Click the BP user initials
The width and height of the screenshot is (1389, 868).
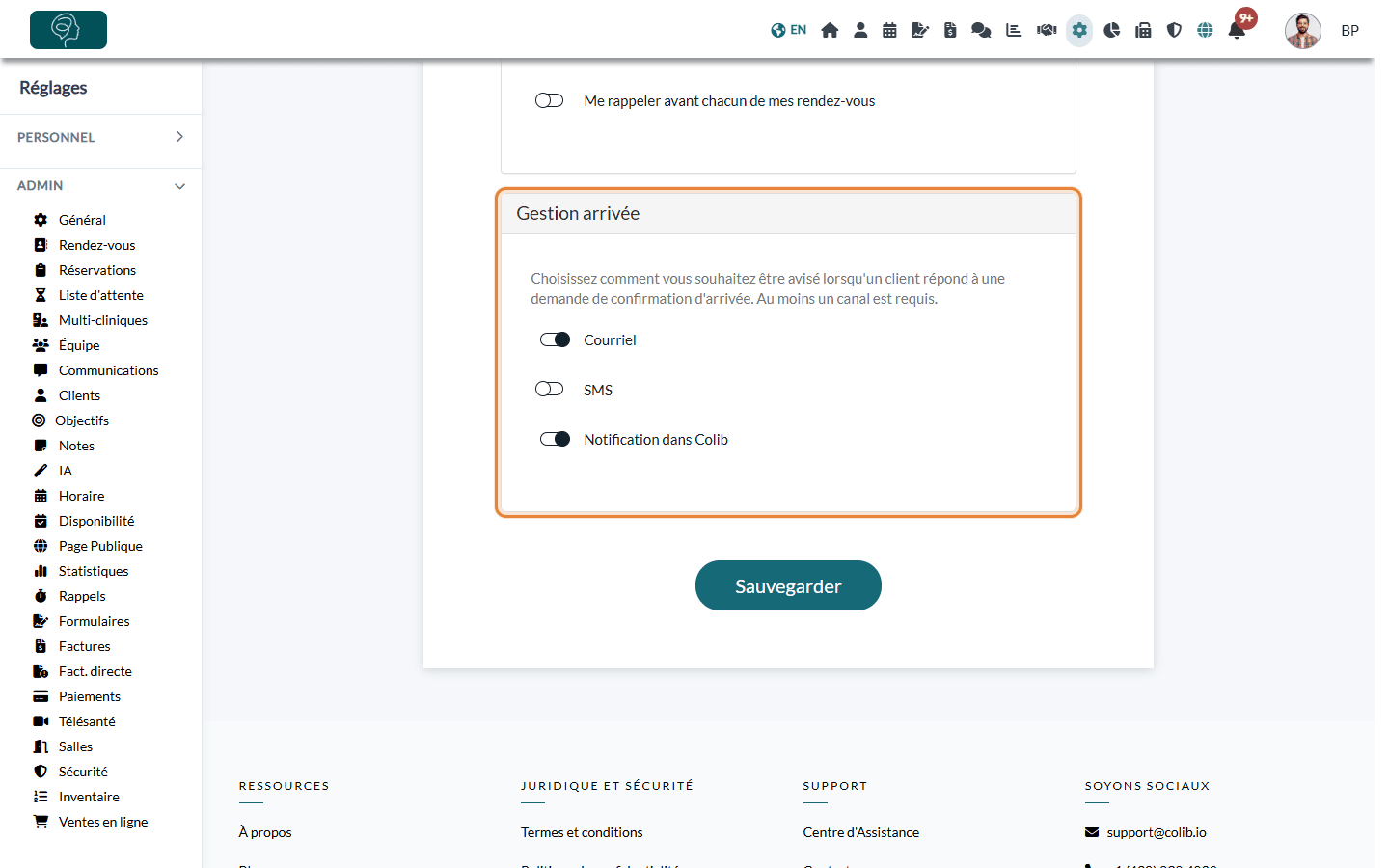pyautogui.click(x=1349, y=31)
